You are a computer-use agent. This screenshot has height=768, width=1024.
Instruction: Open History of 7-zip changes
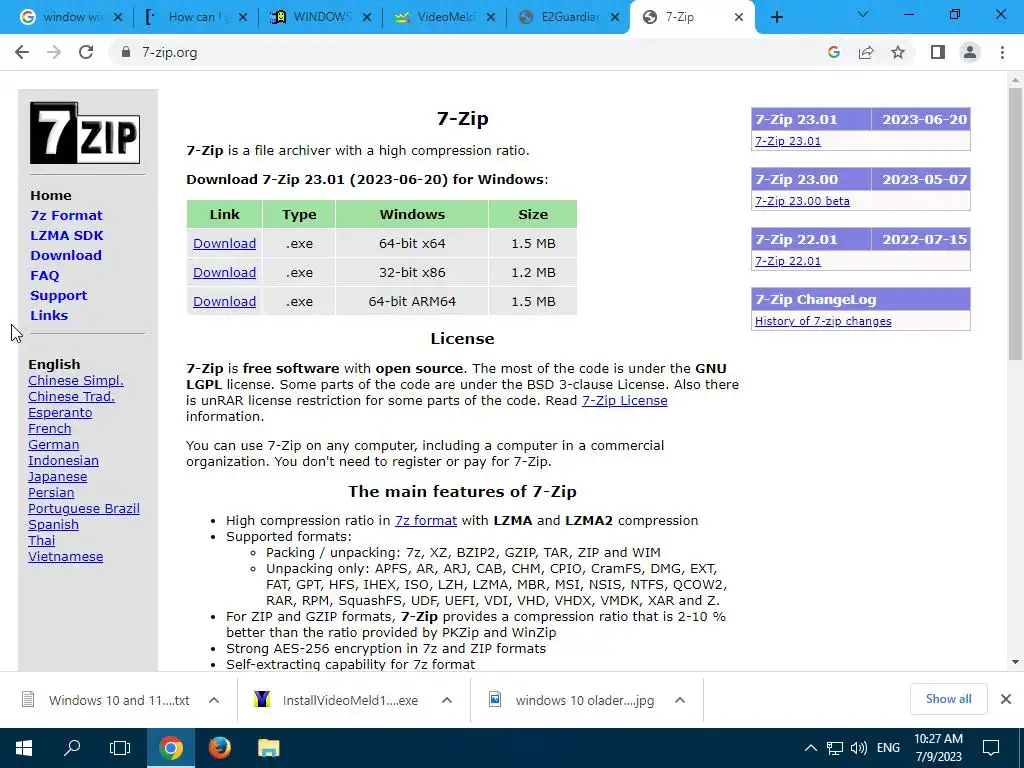point(823,321)
